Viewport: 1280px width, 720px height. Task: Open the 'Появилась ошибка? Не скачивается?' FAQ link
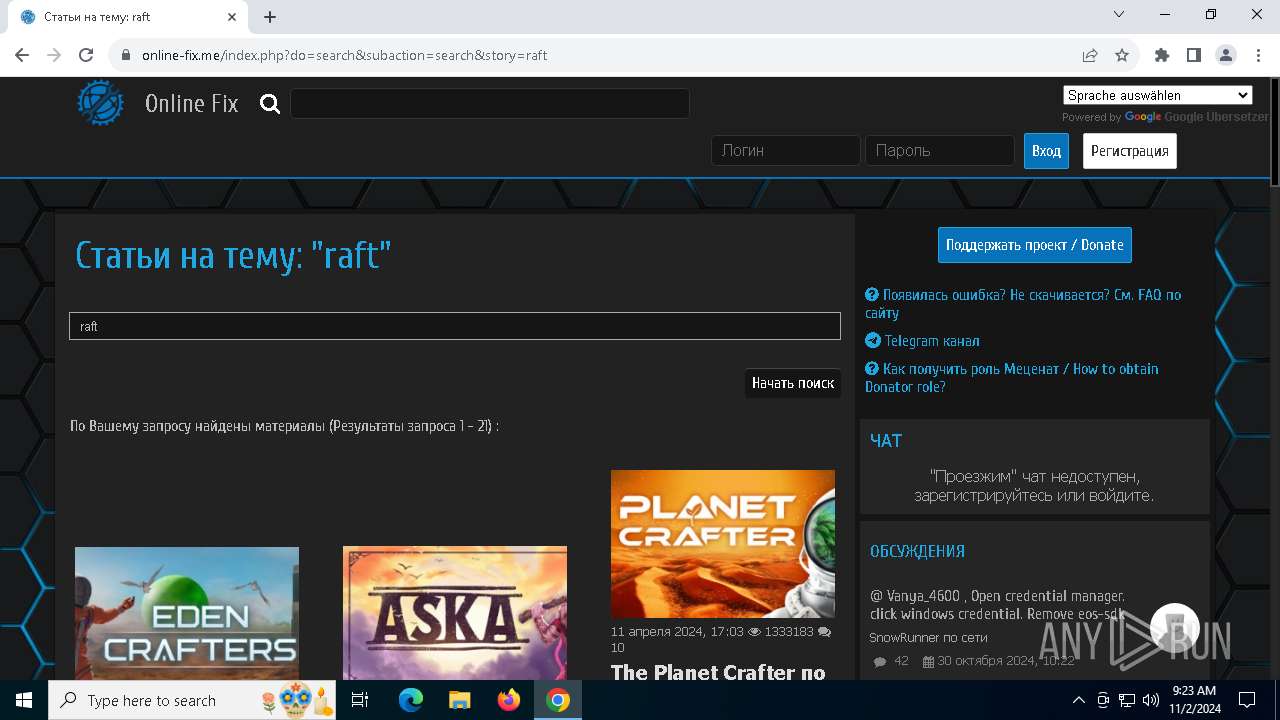coord(1023,304)
